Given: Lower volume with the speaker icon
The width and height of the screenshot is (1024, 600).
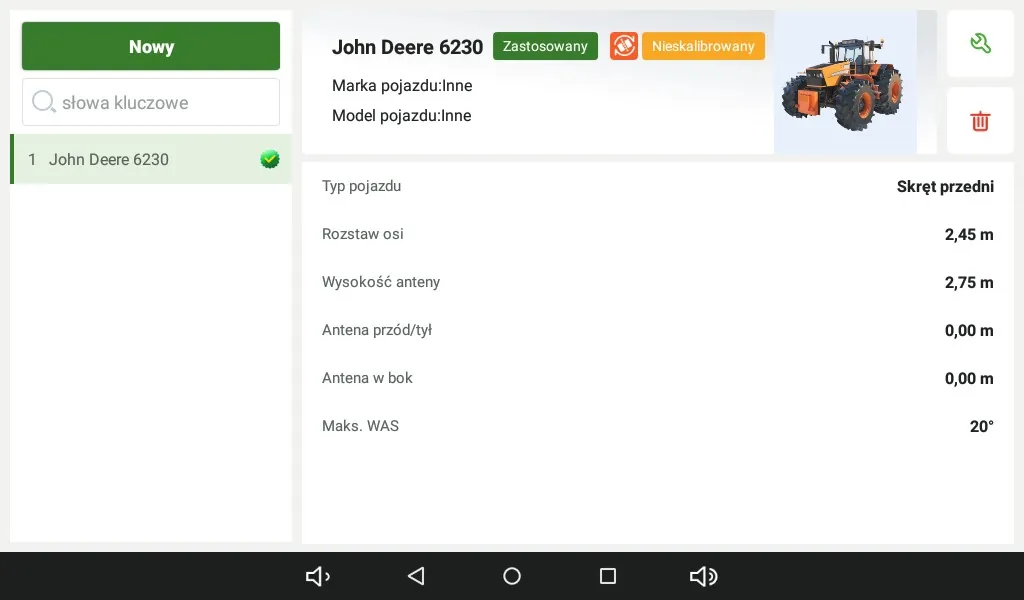Looking at the screenshot, I should click(318, 576).
